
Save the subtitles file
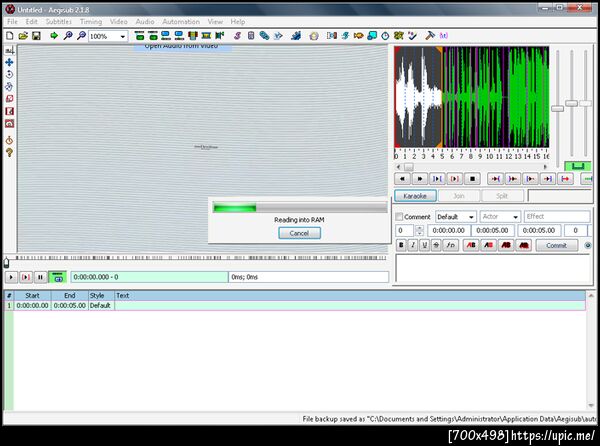[36, 36]
